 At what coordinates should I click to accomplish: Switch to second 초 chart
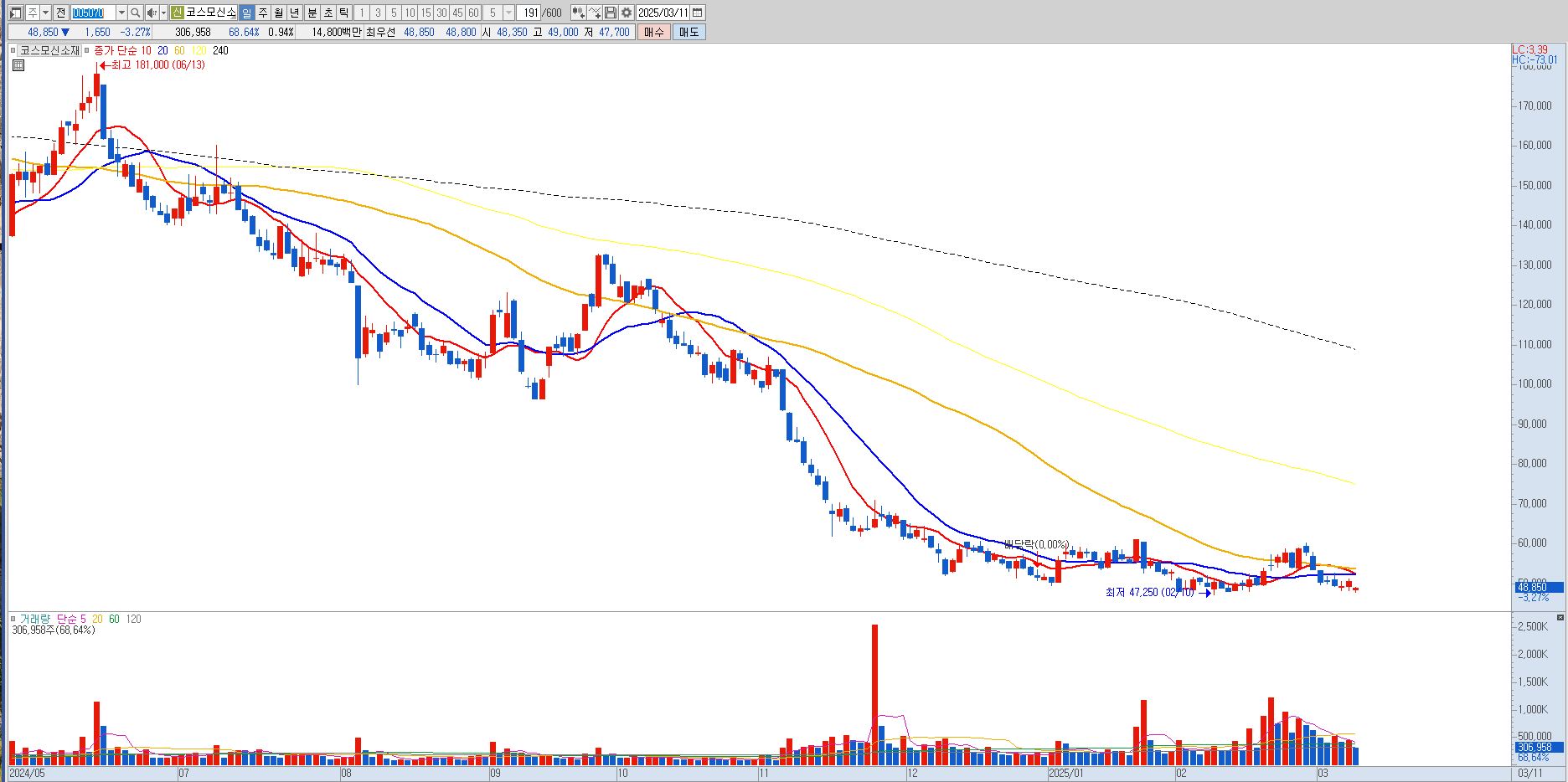coord(328,13)
